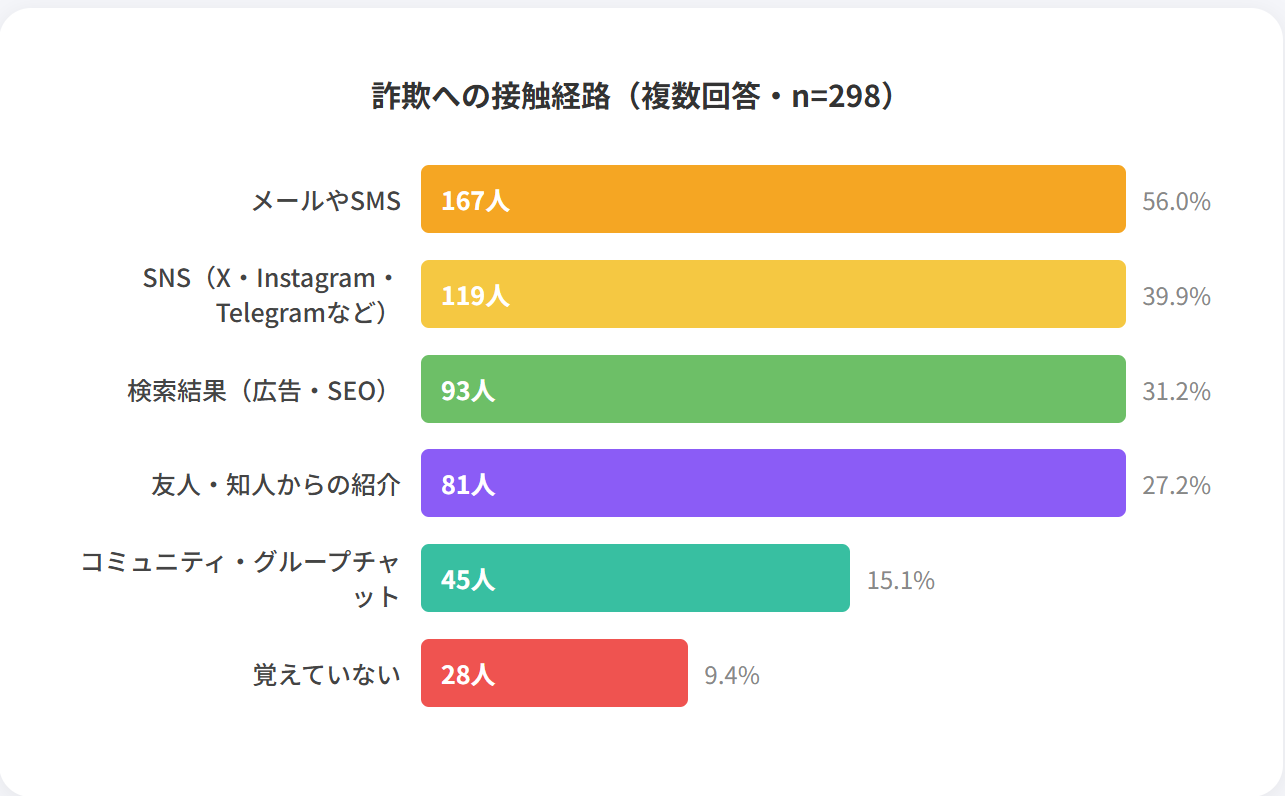The height and width of the screenshot is (796, 1285).
Task: Select the yellow SNS bar
Action: tap(773, 294)
